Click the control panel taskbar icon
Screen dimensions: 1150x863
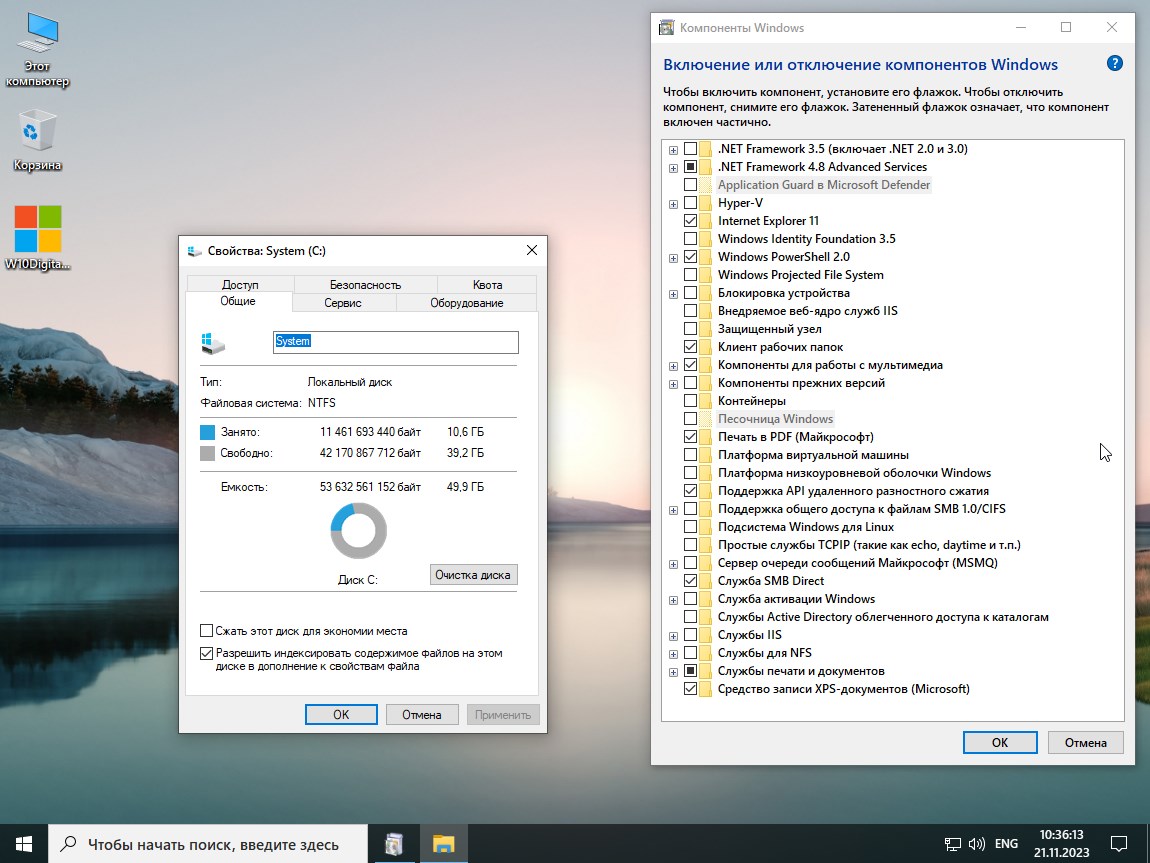pyautogui.click(x=395, y=844)
